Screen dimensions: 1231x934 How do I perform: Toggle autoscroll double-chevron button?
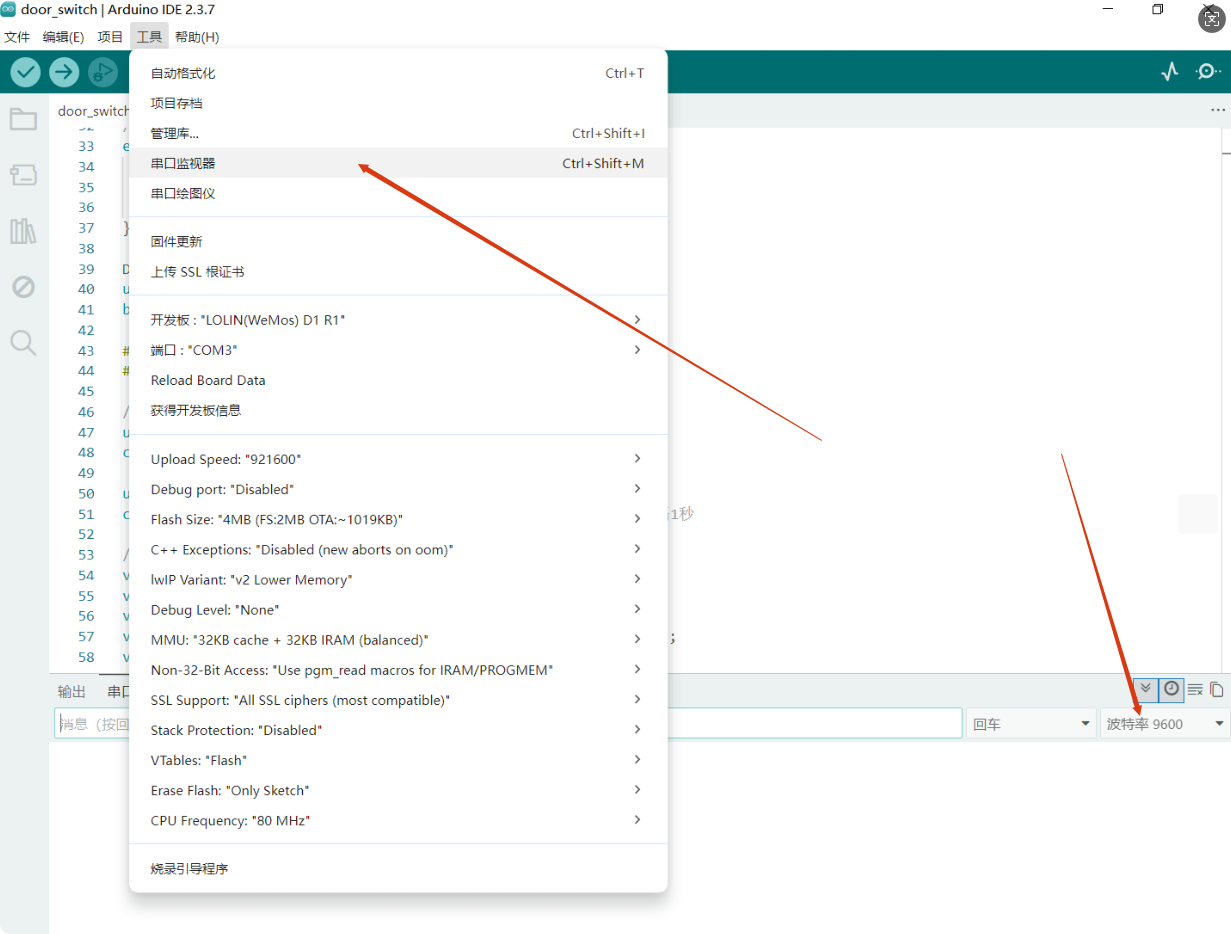tap(1146, 689)
